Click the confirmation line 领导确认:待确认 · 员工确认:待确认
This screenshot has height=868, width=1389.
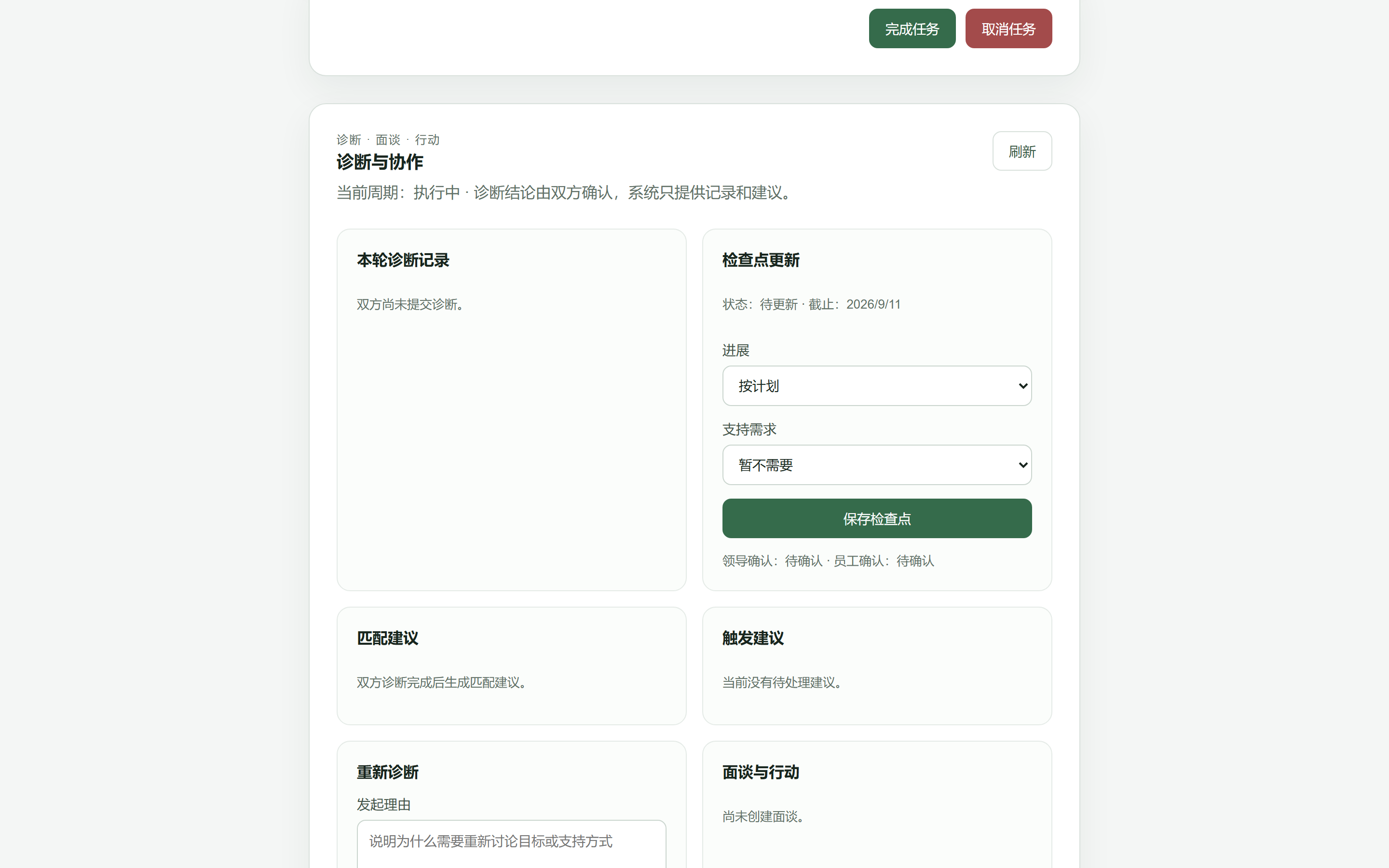point(828,561)
